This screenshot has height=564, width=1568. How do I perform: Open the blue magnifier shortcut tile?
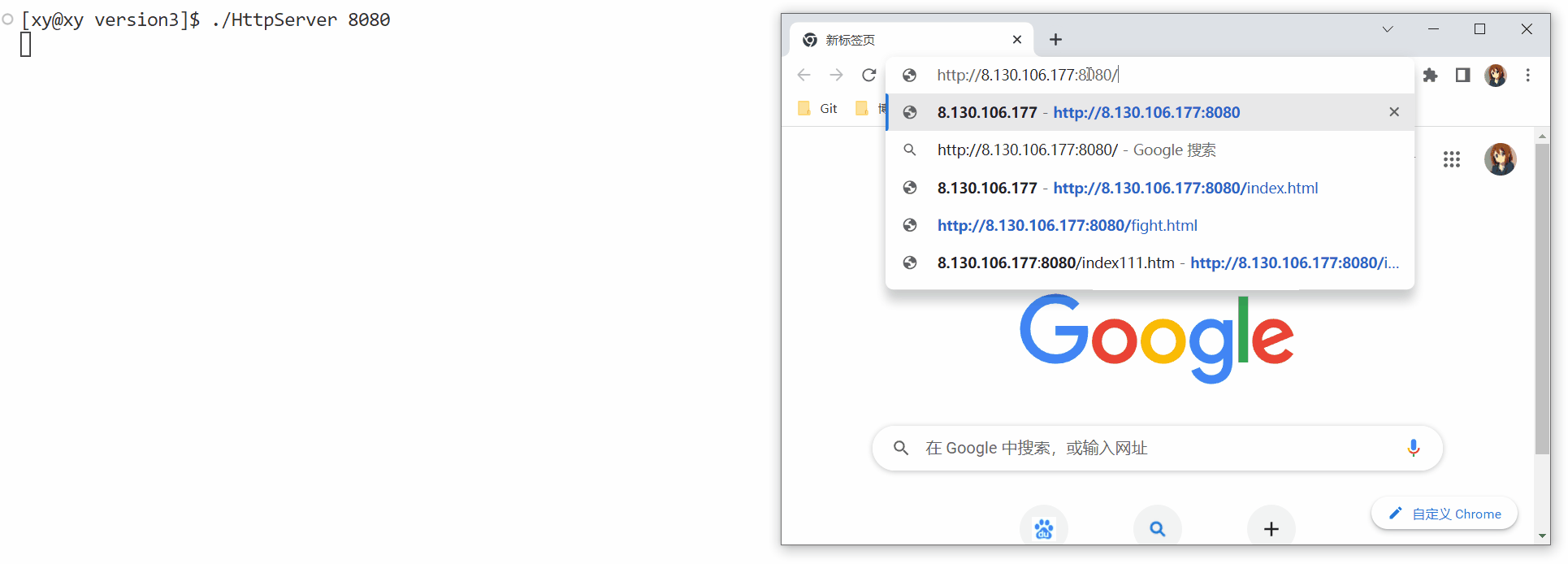tap(1158, 529)
